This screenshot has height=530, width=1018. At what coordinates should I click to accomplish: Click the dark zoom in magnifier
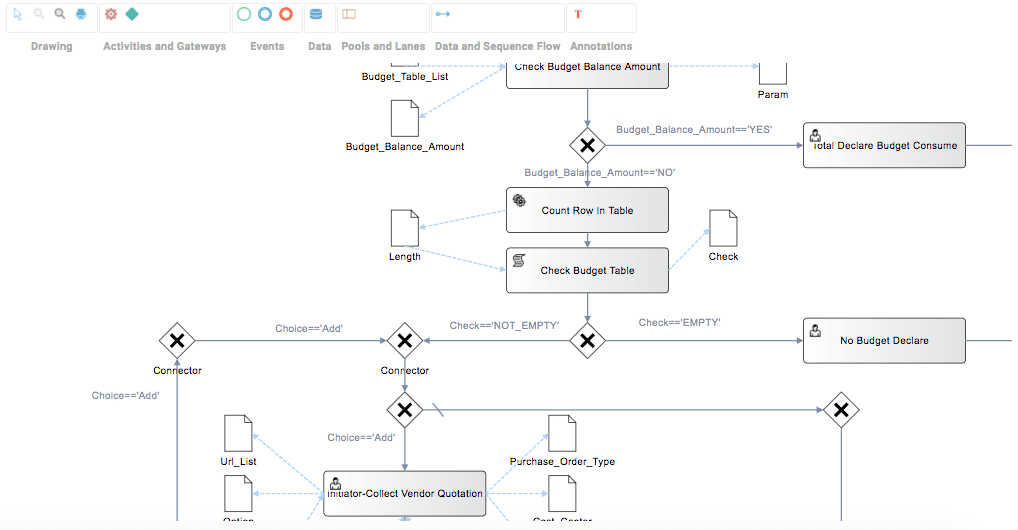(60, 14)
